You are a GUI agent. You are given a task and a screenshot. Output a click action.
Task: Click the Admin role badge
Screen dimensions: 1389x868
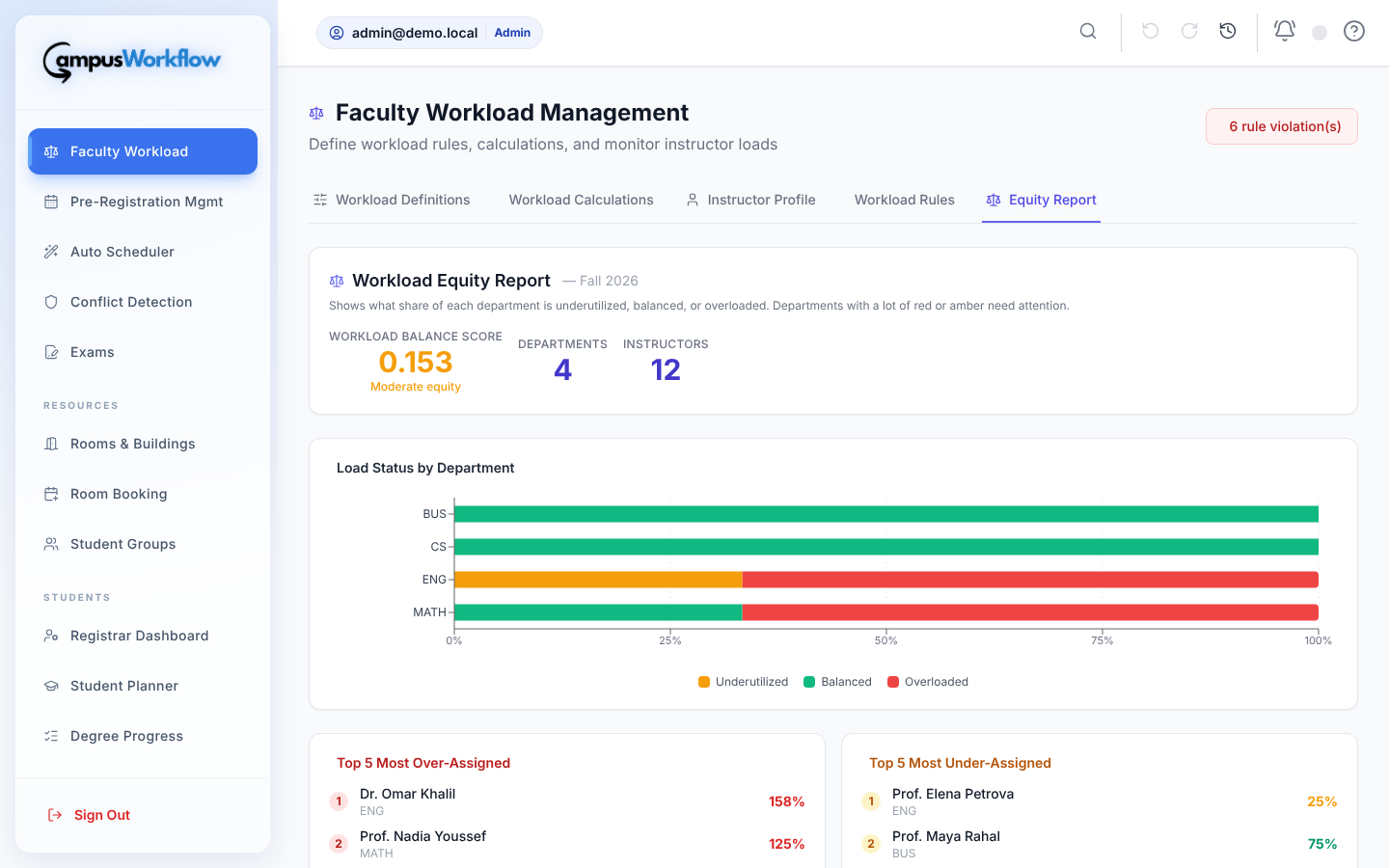click(x=512, y=33)
